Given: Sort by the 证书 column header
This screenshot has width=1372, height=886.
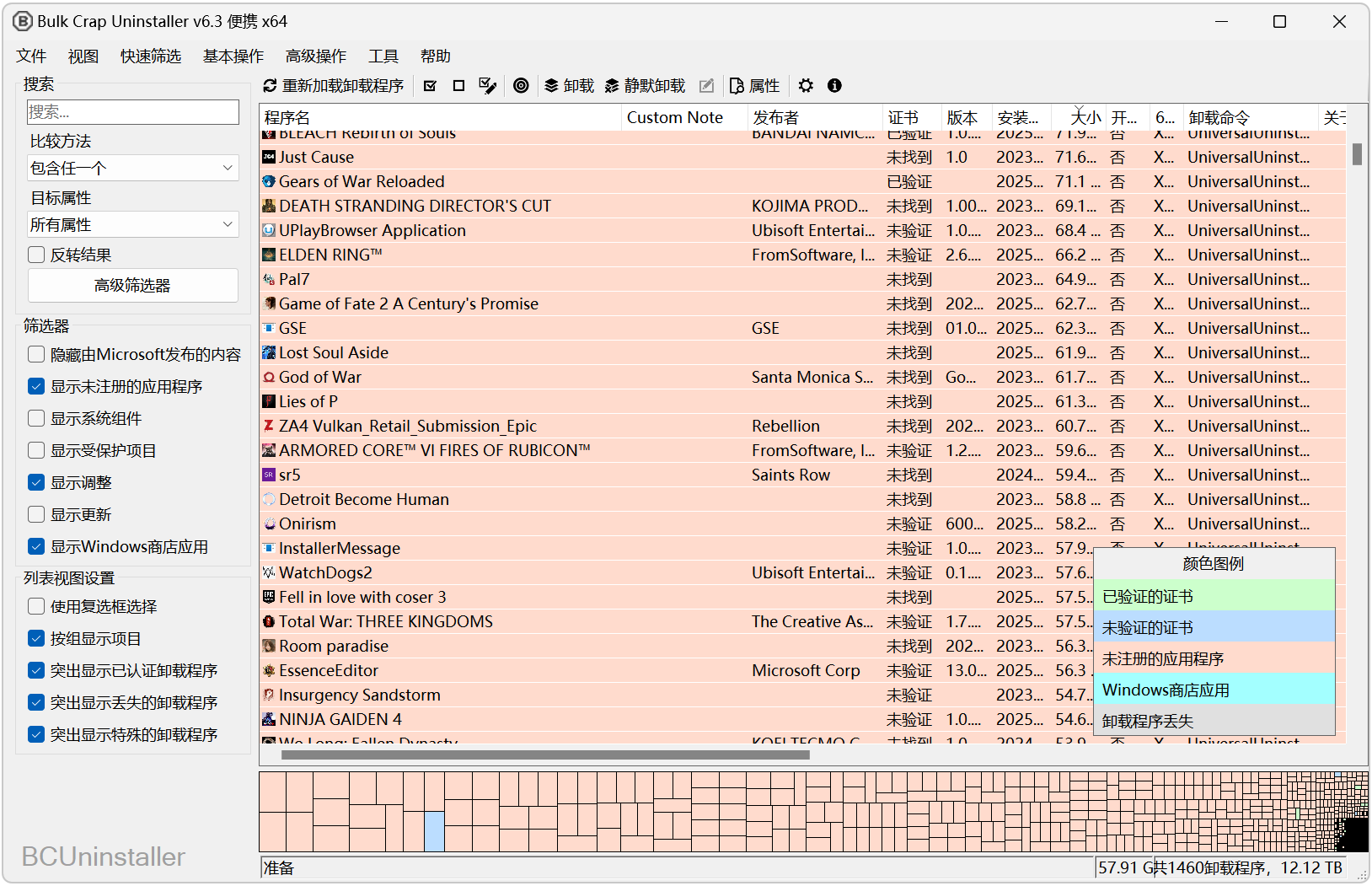Looking at the screenshot, I should click(x=911, y=118).
